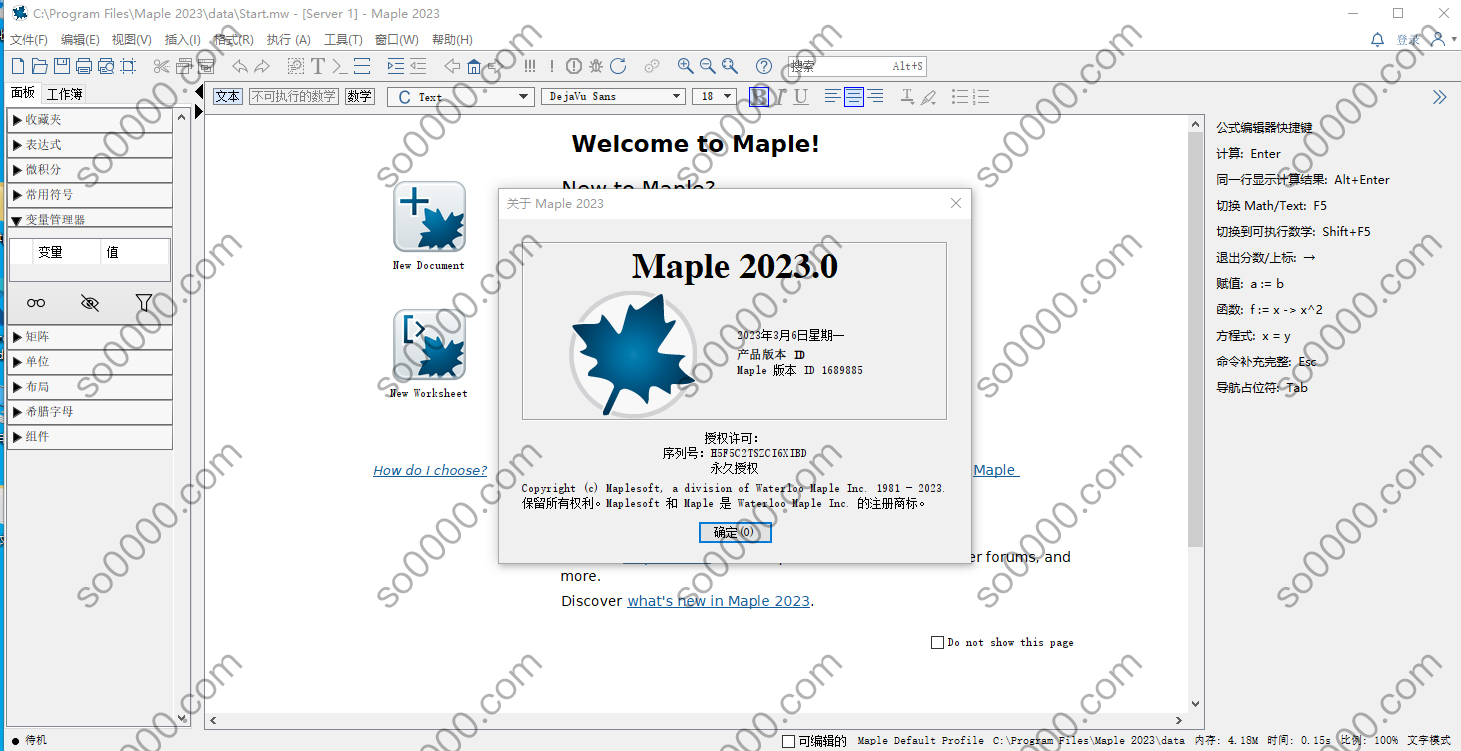
Task: Undo the last action
Action: (x=239, y=66)
